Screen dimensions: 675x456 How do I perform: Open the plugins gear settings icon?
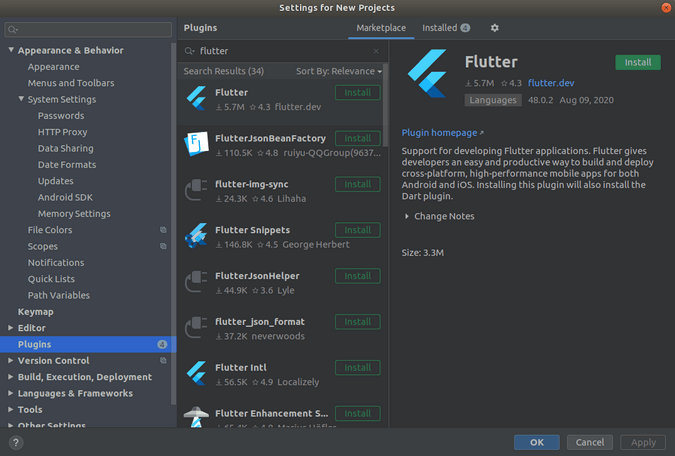tap(494, 28)
